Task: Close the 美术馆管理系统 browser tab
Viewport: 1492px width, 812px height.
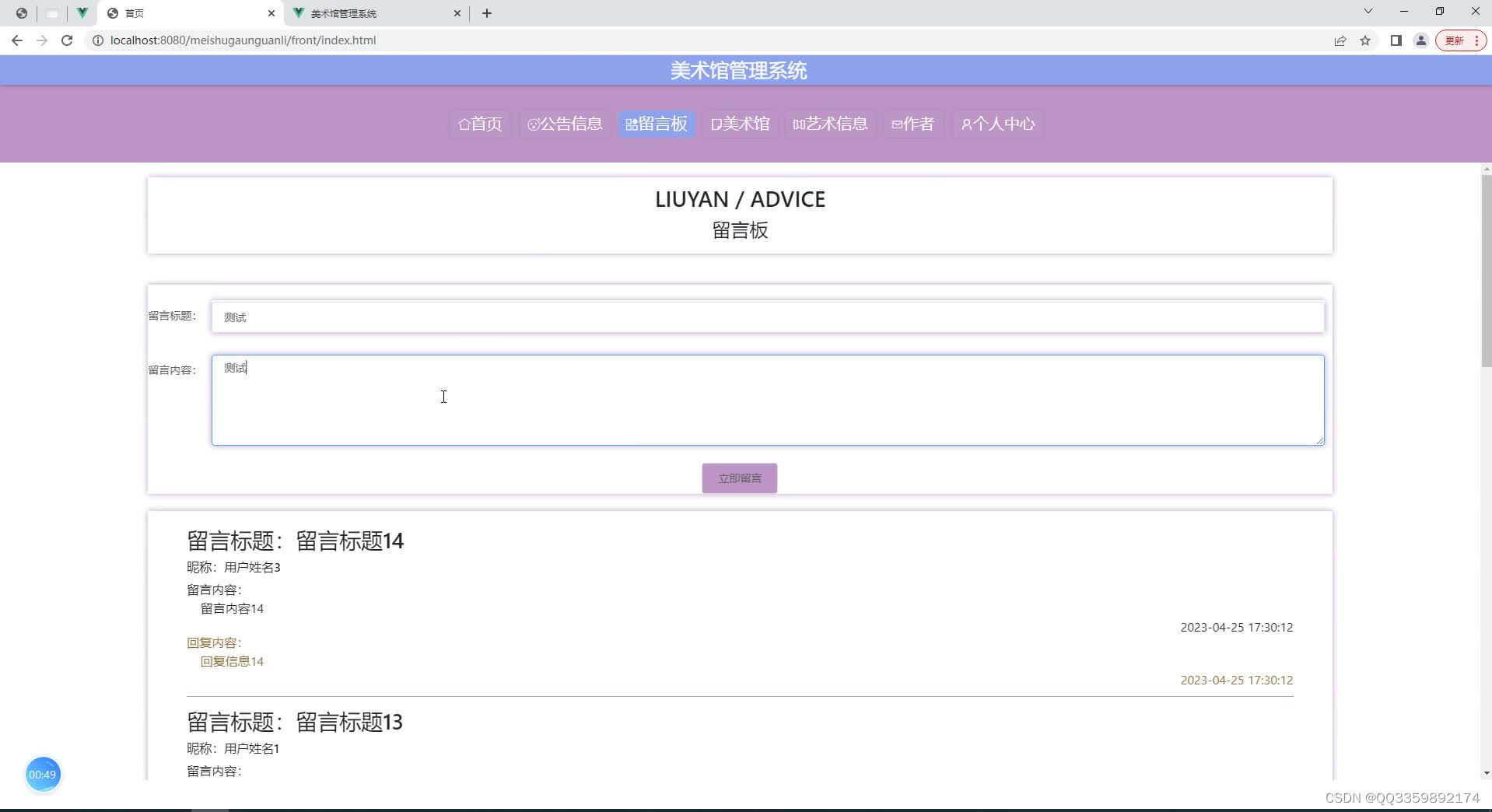Action: pyautogui.click(x=457, y=13)
